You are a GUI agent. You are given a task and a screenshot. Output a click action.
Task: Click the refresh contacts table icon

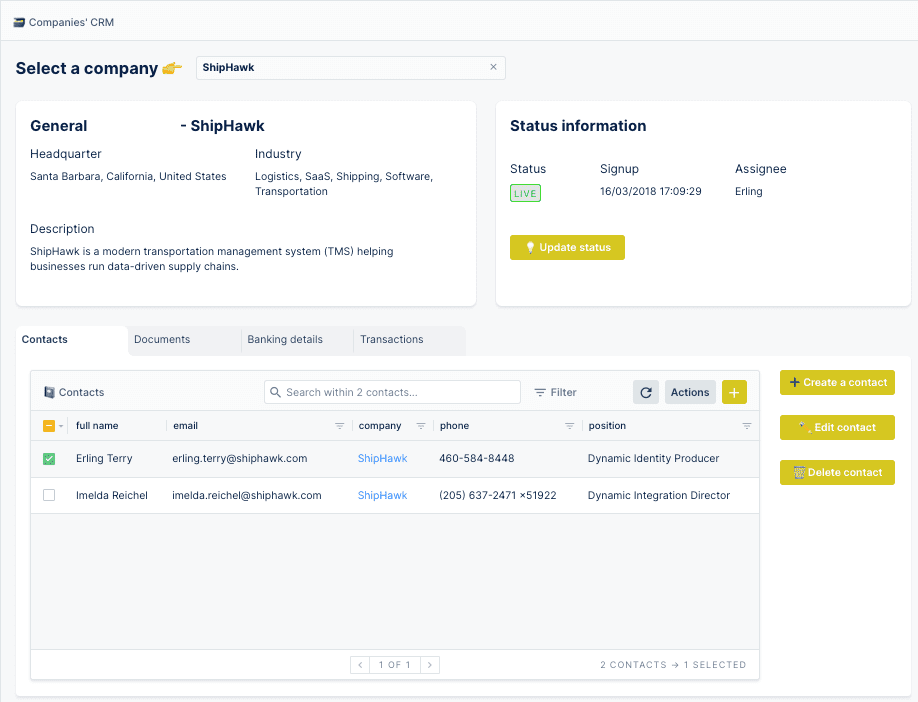click(x=646, y=392)
